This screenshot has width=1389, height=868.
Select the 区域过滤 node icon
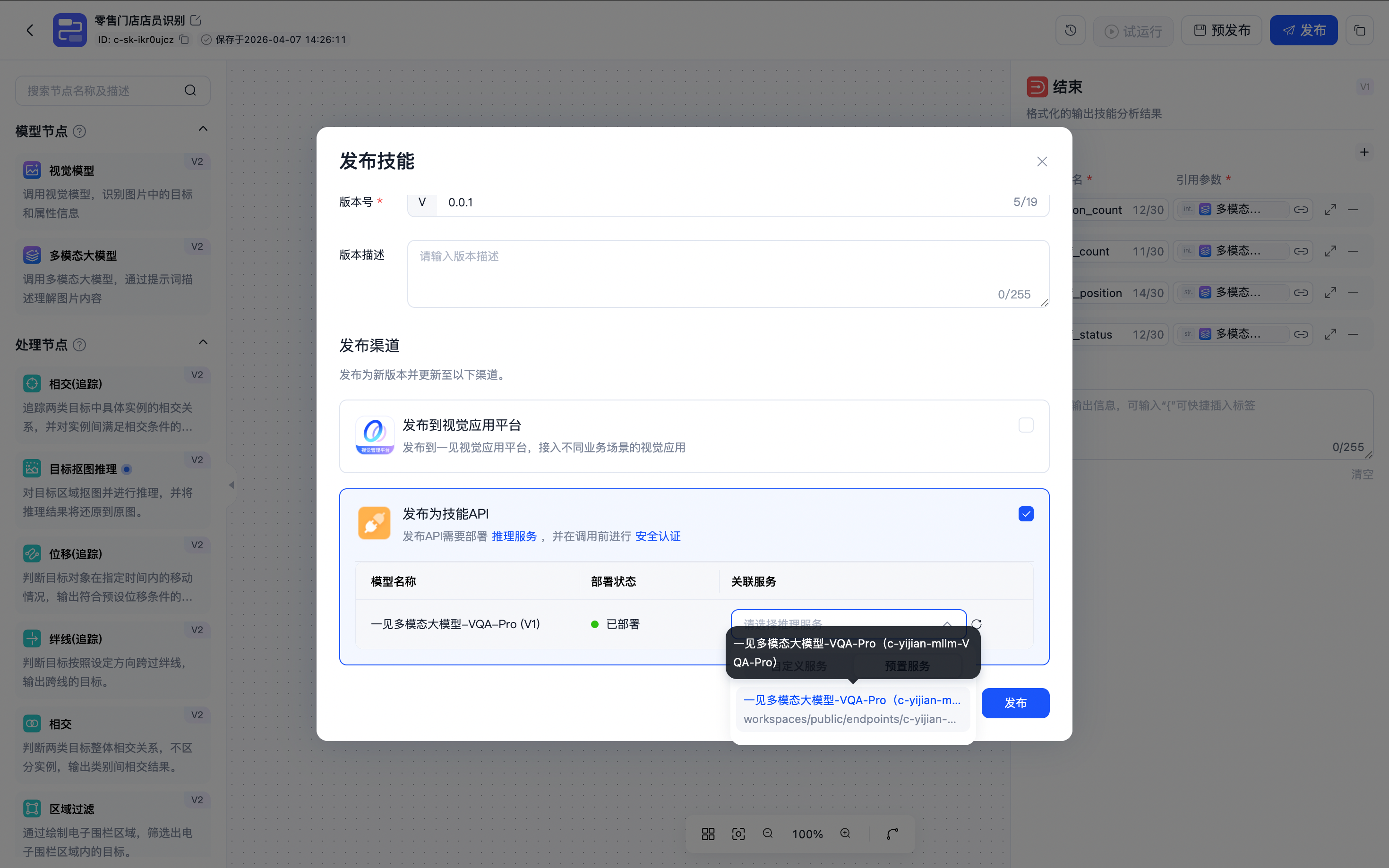tap(32, 808)
